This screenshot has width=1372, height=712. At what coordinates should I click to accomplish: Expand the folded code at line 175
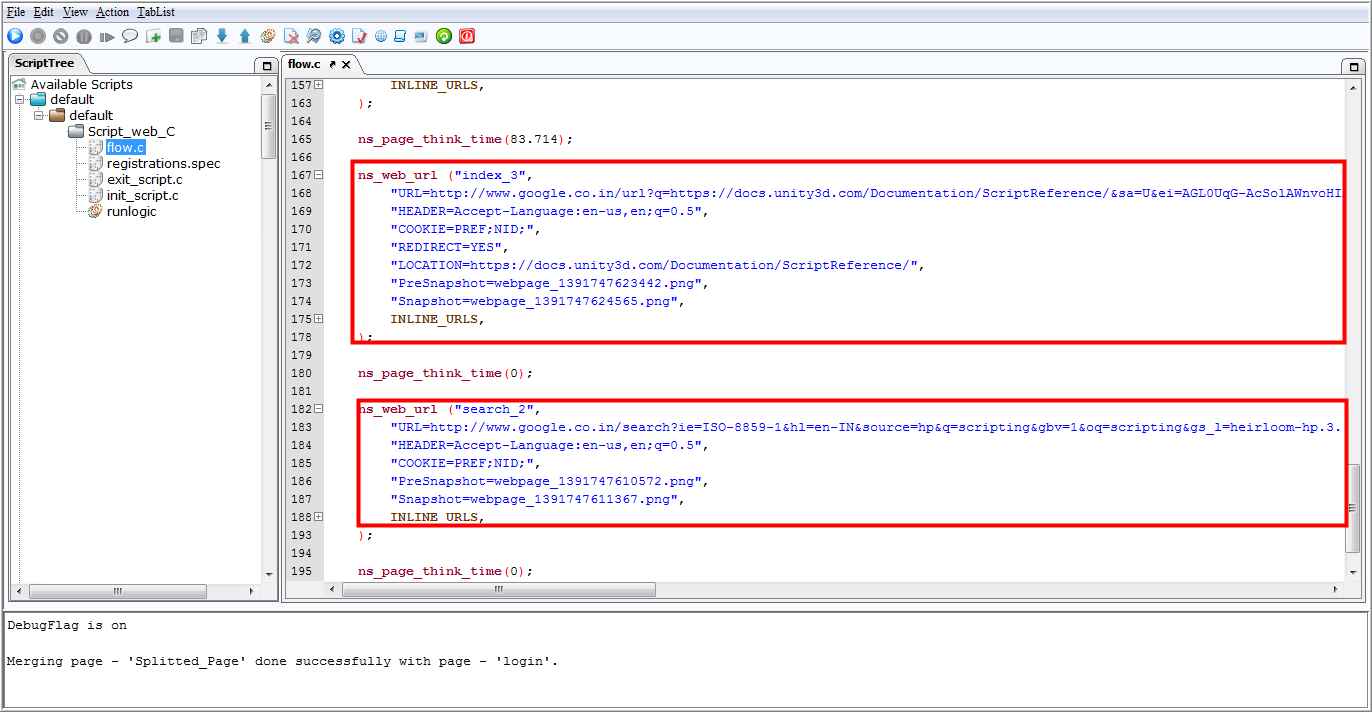pyautogui.click(x=319, y=319)
